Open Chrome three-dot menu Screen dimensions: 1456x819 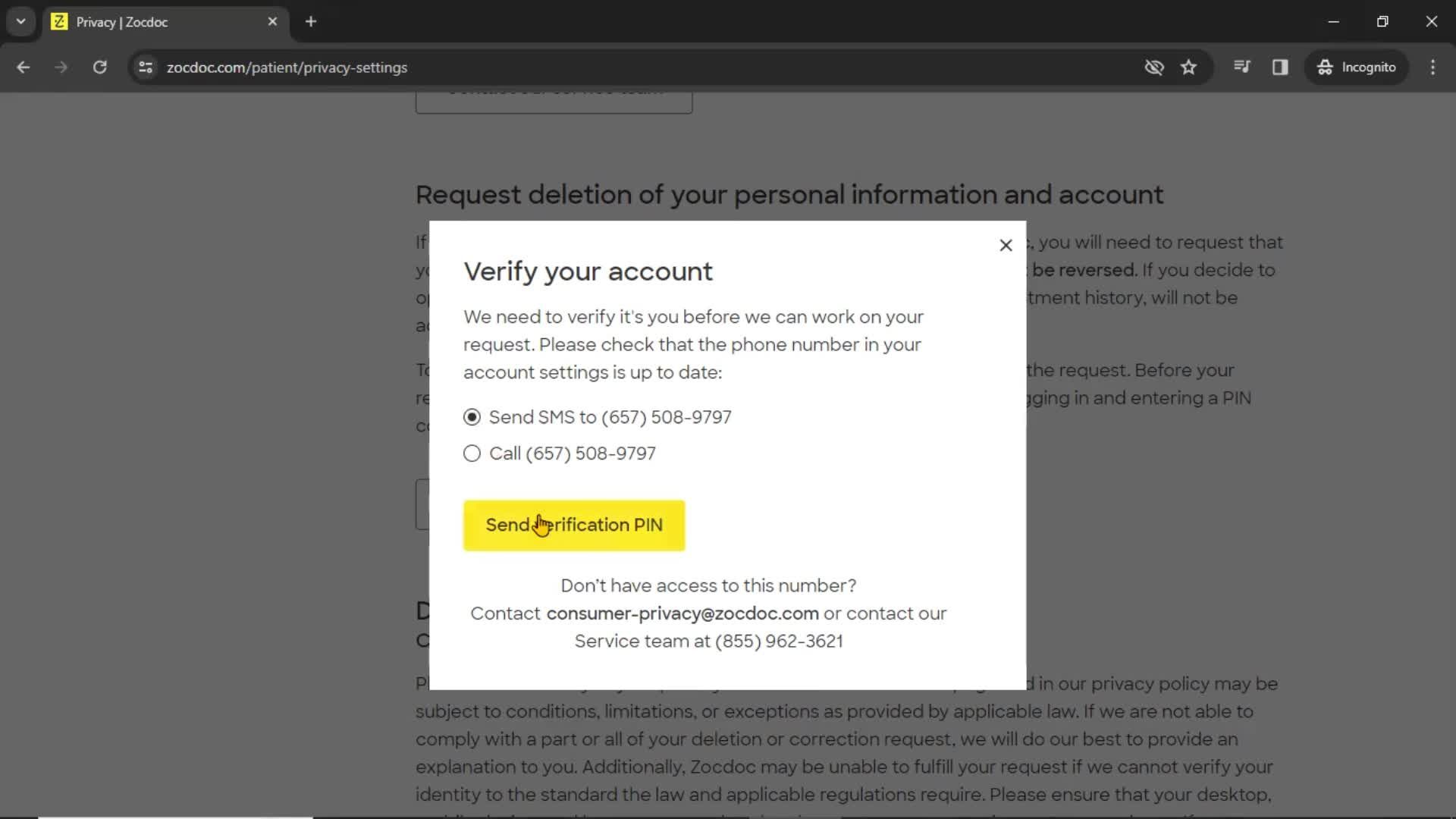point(1432,67)
